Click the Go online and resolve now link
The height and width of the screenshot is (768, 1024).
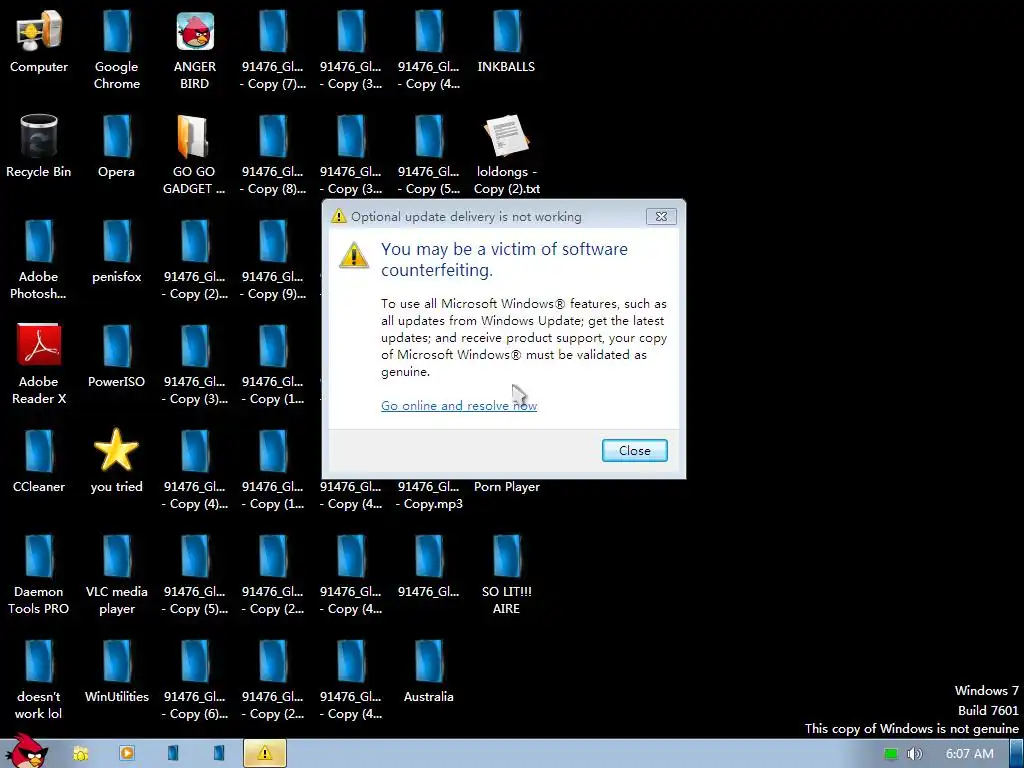[x=458, y=406]
